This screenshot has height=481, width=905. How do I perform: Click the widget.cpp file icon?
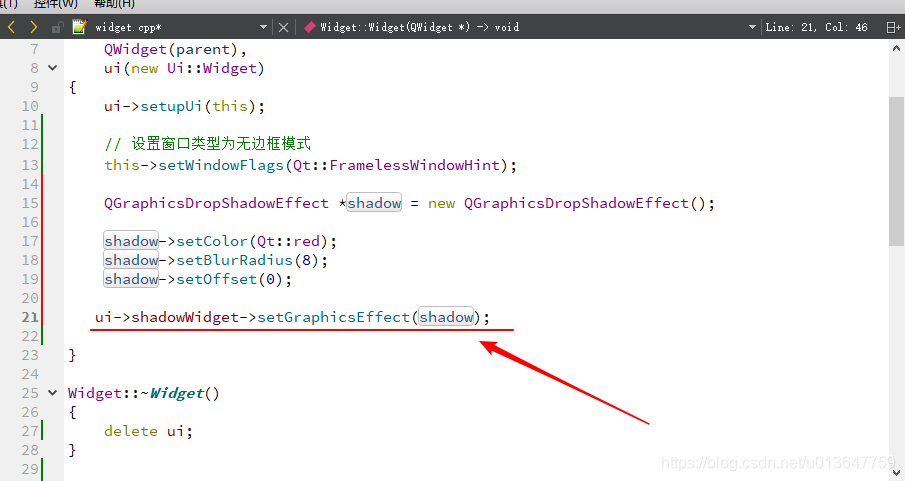pyautogui.click(x=80, y=27)
